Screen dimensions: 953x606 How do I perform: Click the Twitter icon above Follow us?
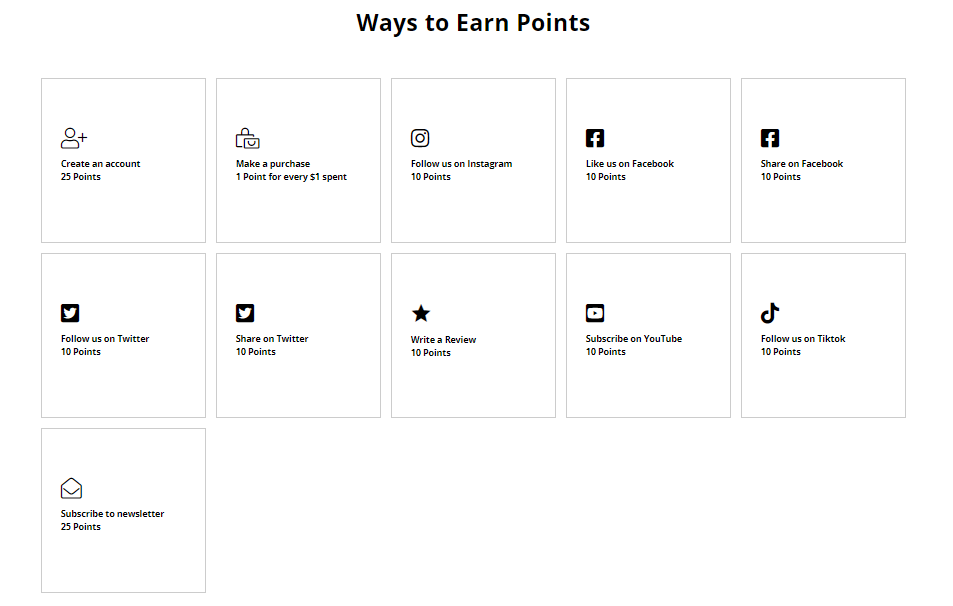(70, 313)
